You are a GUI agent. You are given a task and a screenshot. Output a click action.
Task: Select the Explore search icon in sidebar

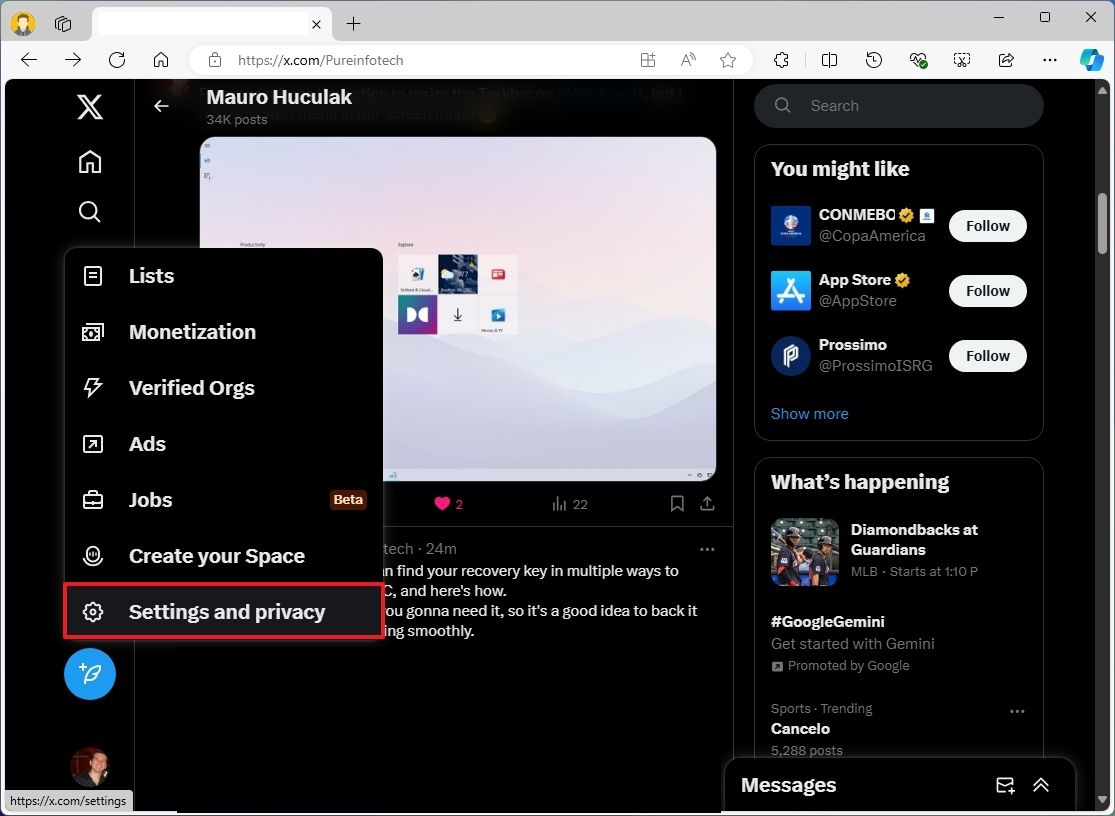90,211
